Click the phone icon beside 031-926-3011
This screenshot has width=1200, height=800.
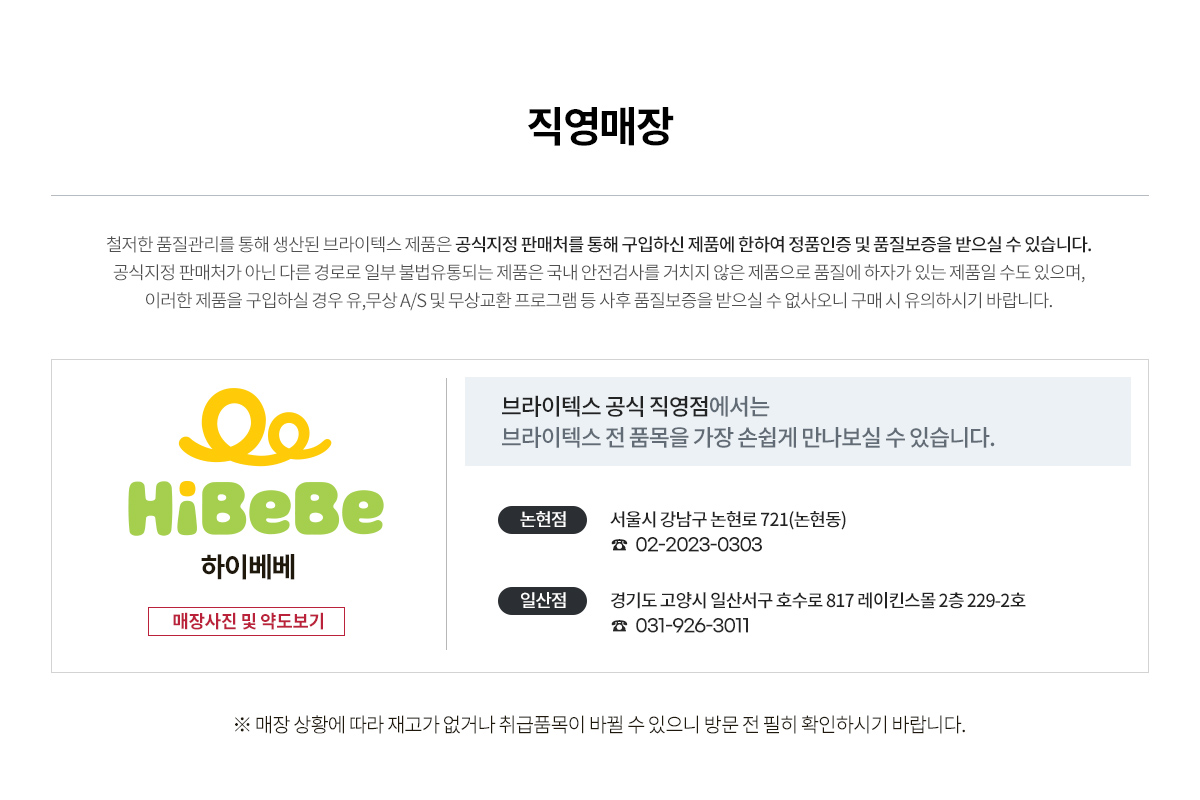619,626
